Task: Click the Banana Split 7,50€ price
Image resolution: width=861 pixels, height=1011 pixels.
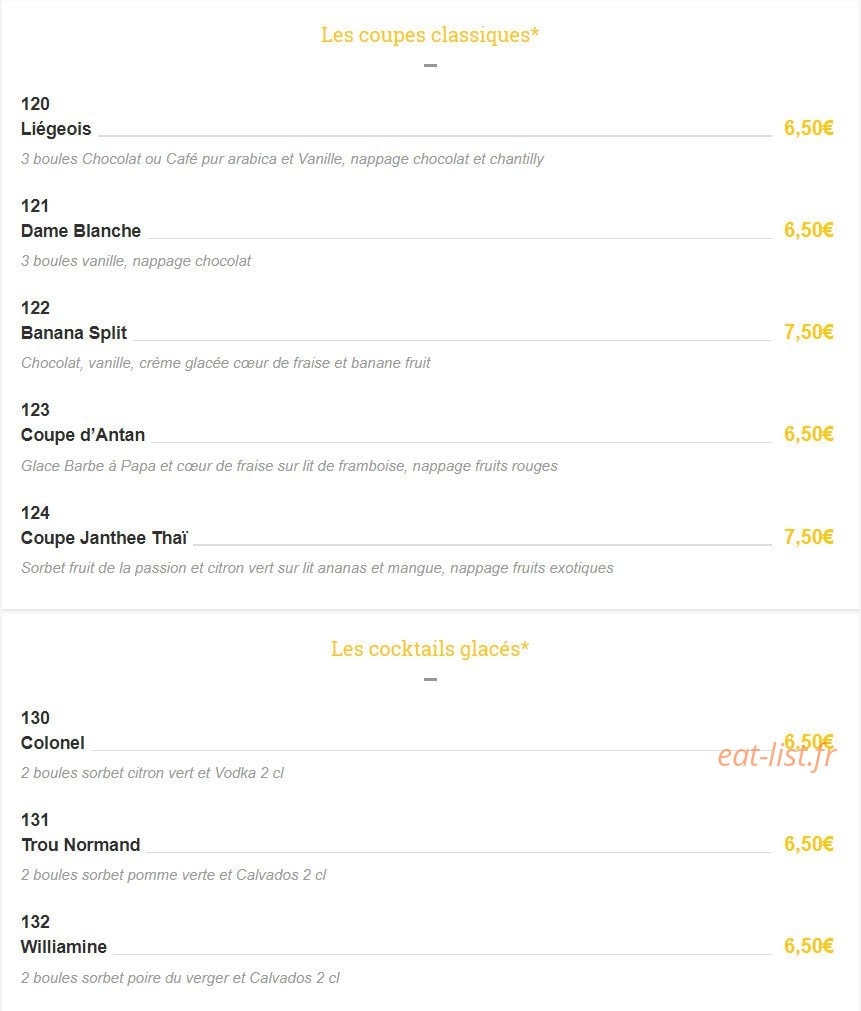Action: point(808,332)
